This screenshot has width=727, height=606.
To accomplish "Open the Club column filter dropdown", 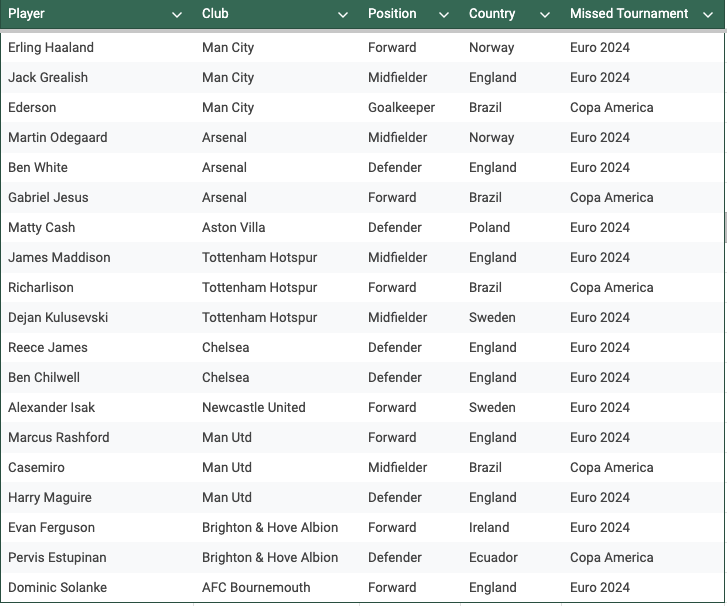I will tap(343, 15).
